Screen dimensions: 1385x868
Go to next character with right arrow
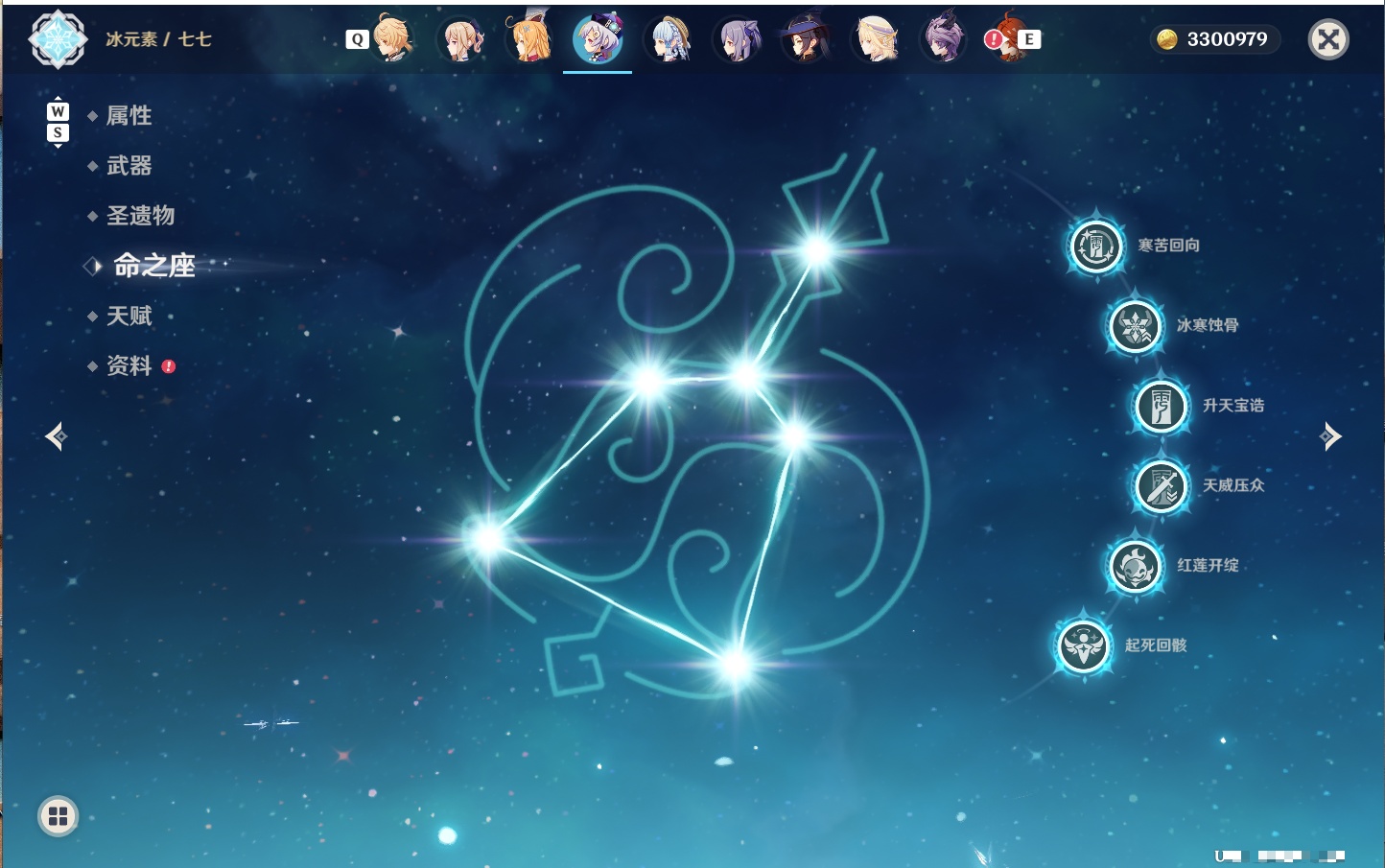coord(1330,436)
